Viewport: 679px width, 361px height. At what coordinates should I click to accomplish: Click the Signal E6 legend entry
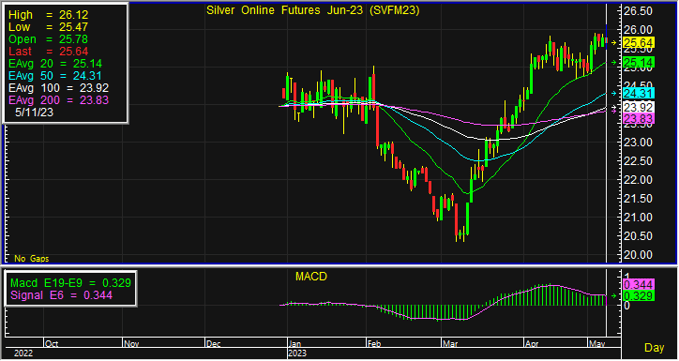[x=61, y=296]
